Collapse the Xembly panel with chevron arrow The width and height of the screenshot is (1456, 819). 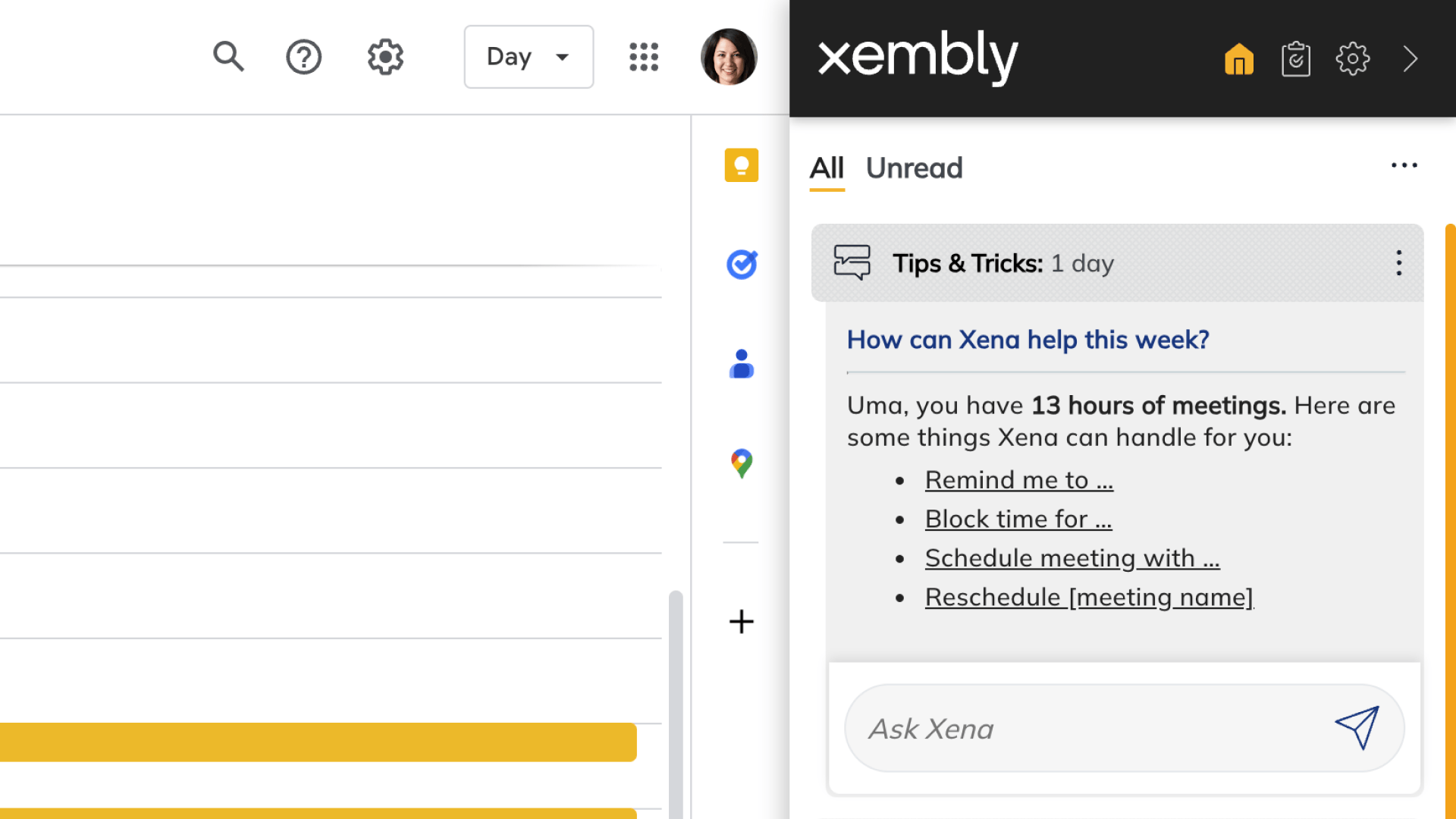[1410, 59]
